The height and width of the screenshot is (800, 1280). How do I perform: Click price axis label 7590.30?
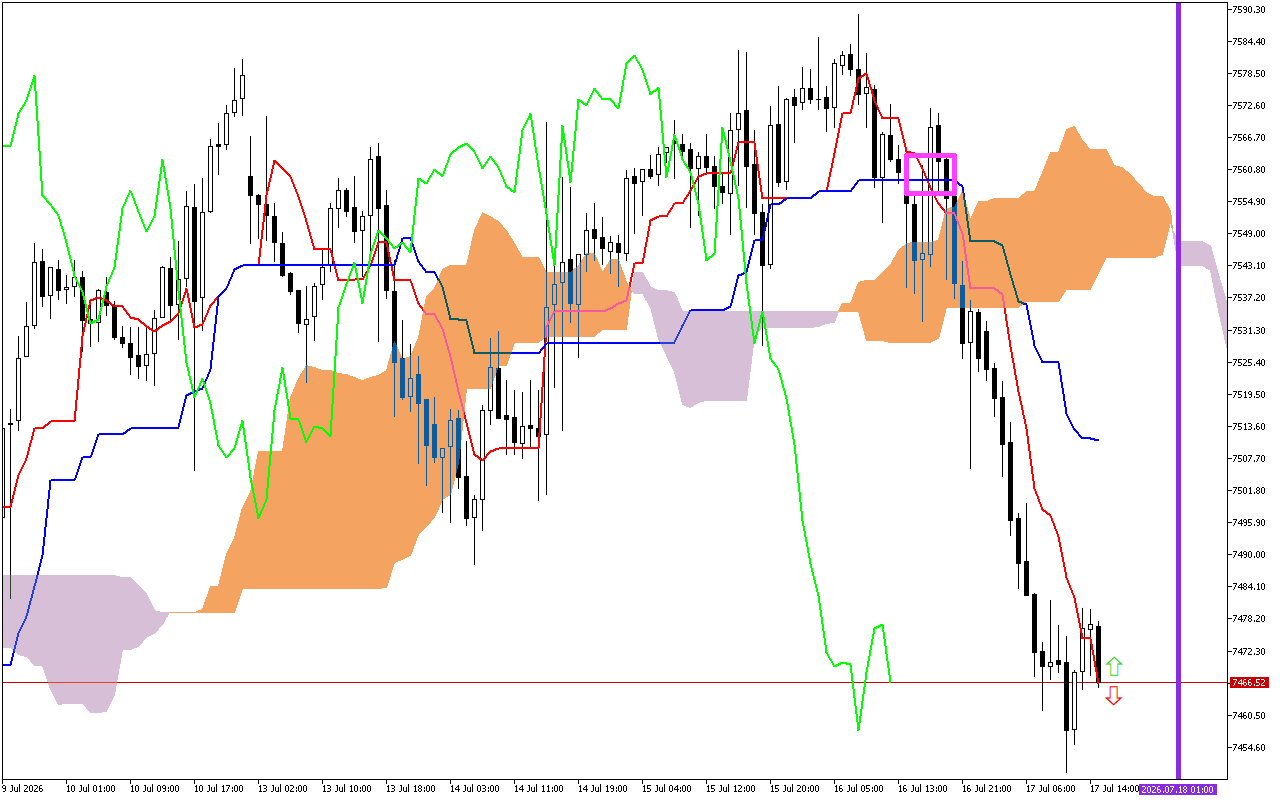click(x=1250, y=9)
